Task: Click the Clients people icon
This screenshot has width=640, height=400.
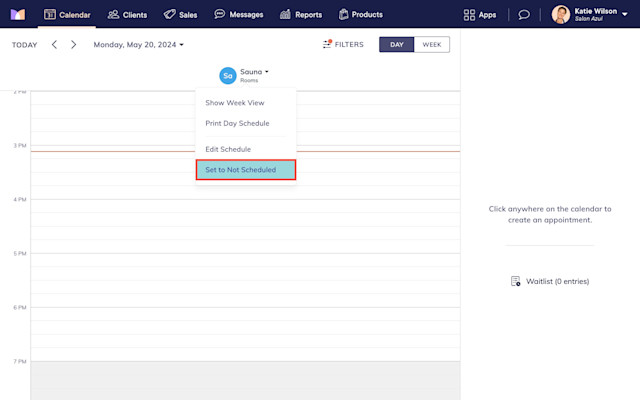Action: click(113, 15)
